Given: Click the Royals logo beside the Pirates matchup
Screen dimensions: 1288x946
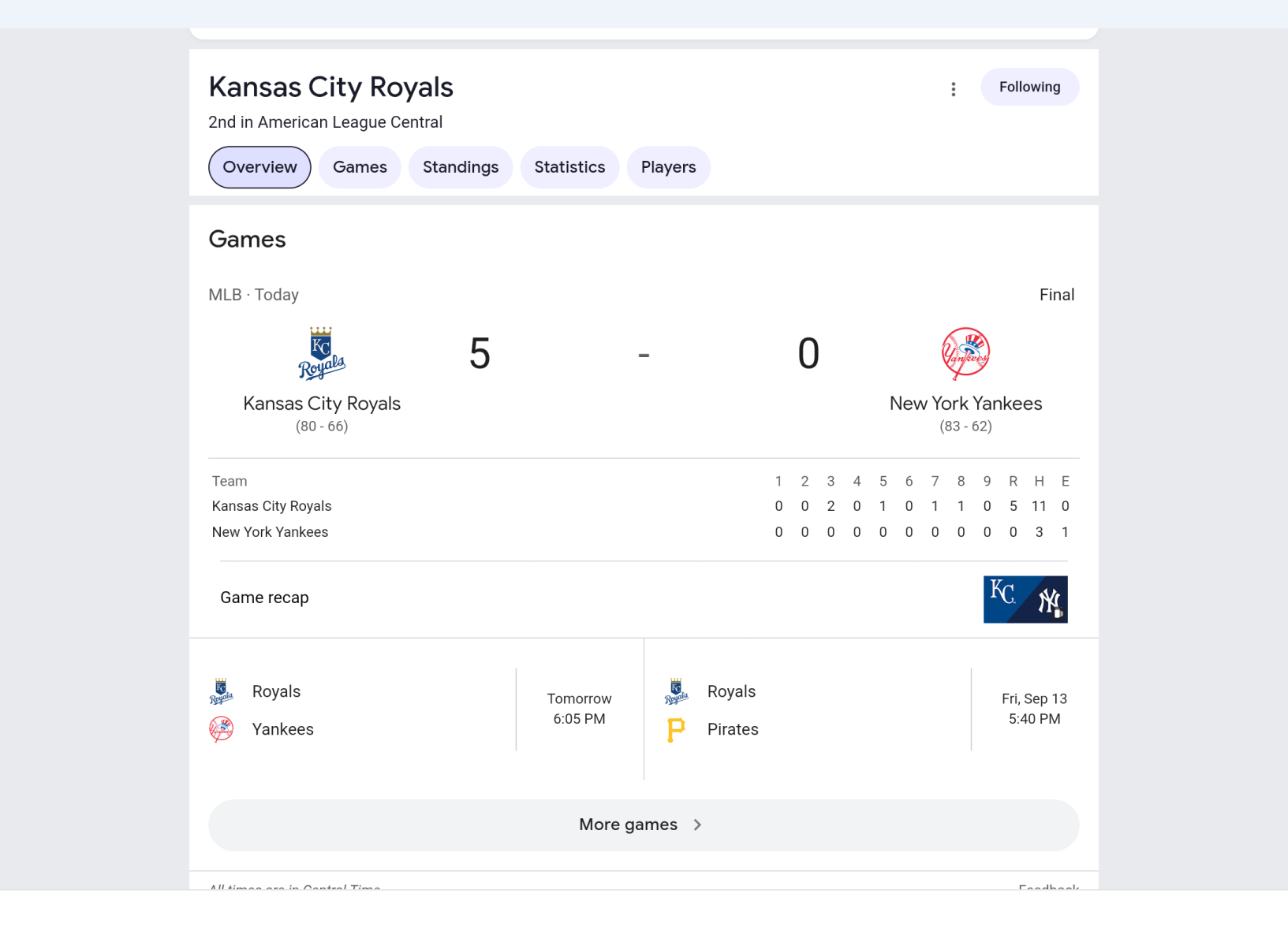Looking at the screenshot, I should tap(676, 691).
